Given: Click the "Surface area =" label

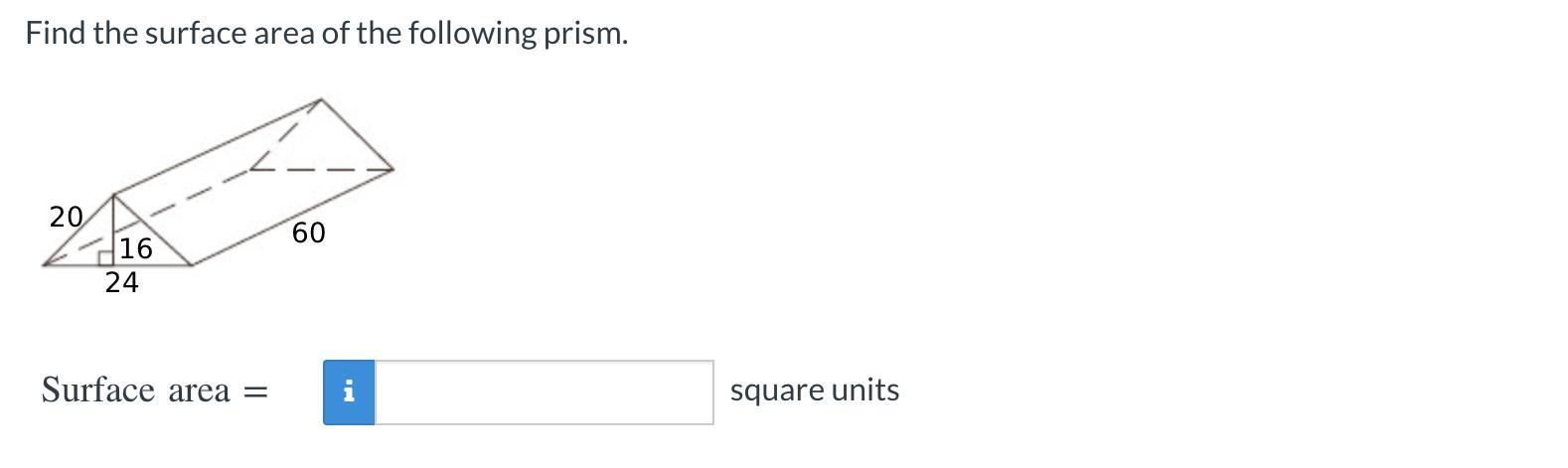Looking at the screenshot, I should pos(155,390).
